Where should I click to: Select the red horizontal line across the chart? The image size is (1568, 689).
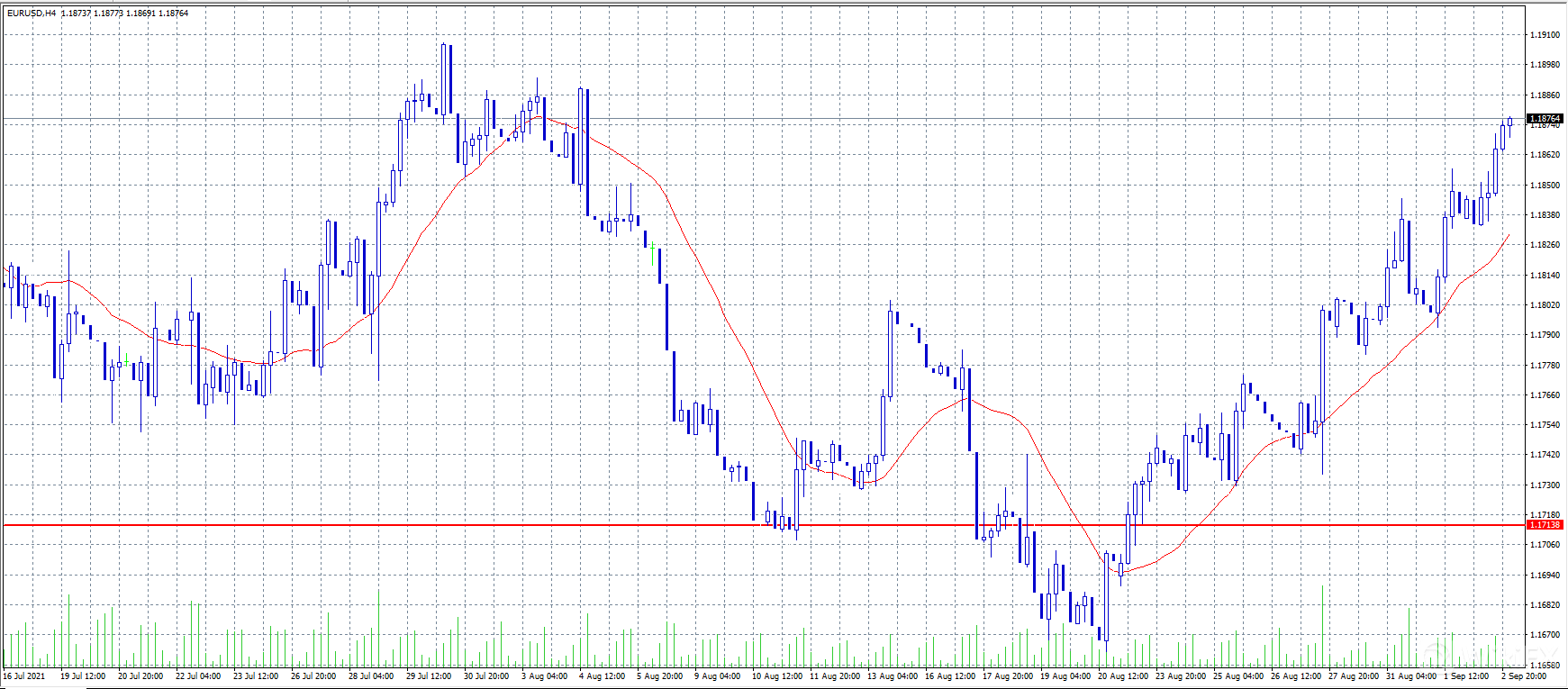coord(764,524)
